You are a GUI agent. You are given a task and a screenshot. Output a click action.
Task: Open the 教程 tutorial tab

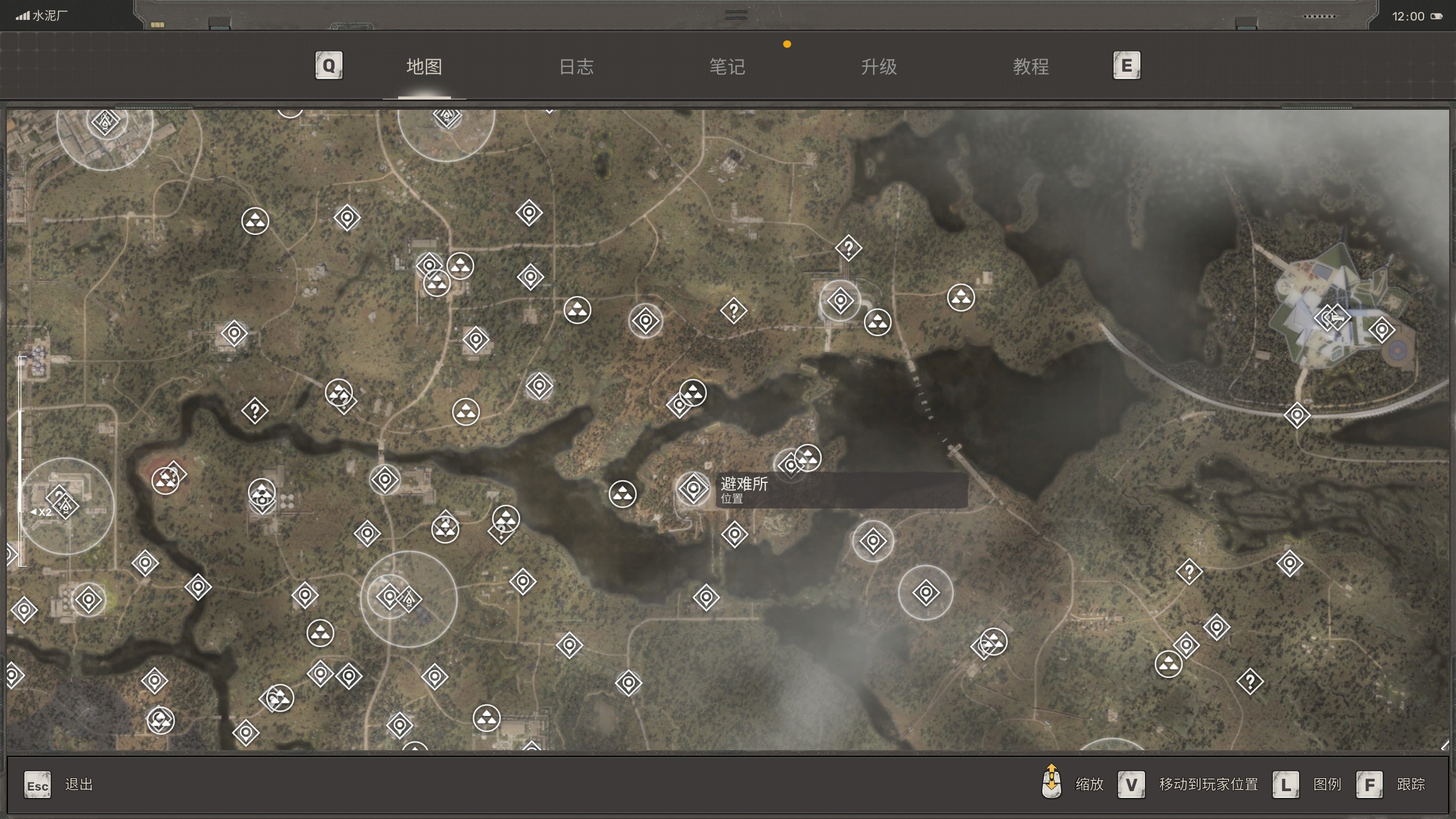pos(1031,67)
